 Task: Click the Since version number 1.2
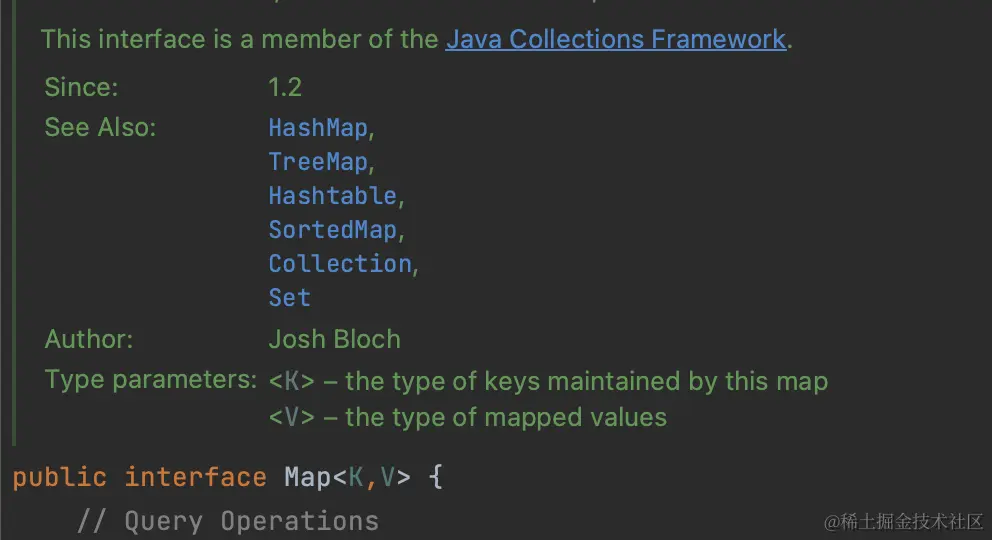pyautogui.click(x=284, y=87)
